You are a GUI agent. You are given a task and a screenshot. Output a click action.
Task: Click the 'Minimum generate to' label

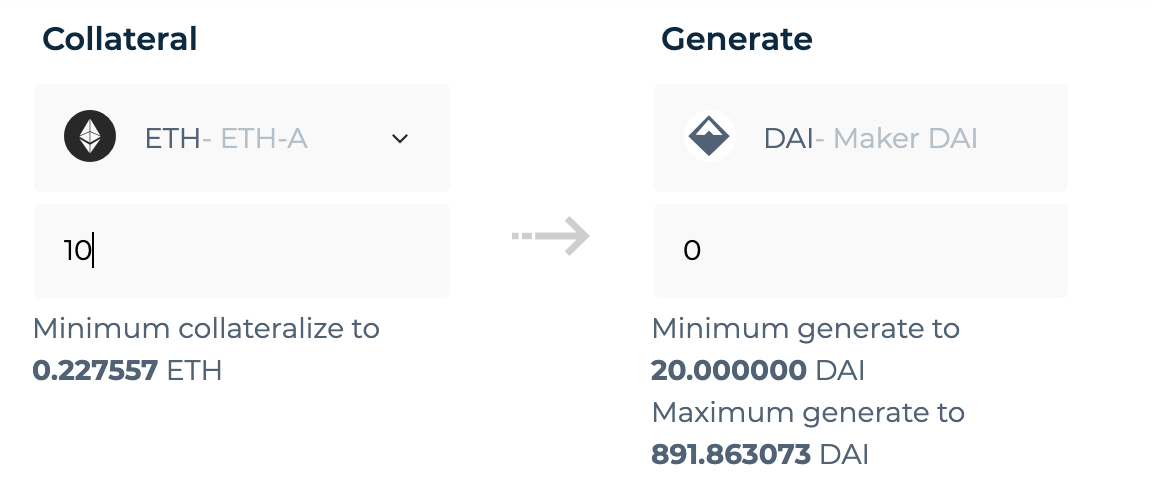805,329
